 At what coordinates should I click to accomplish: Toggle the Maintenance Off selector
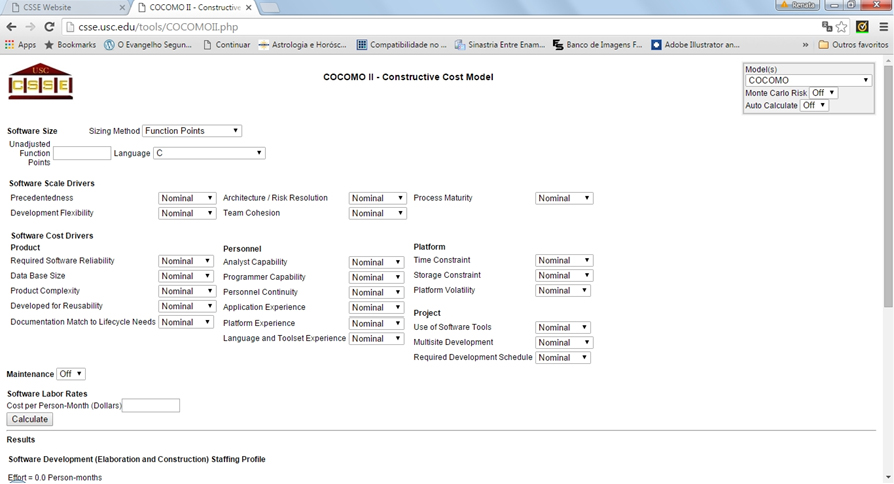click(x=71, y=374)
